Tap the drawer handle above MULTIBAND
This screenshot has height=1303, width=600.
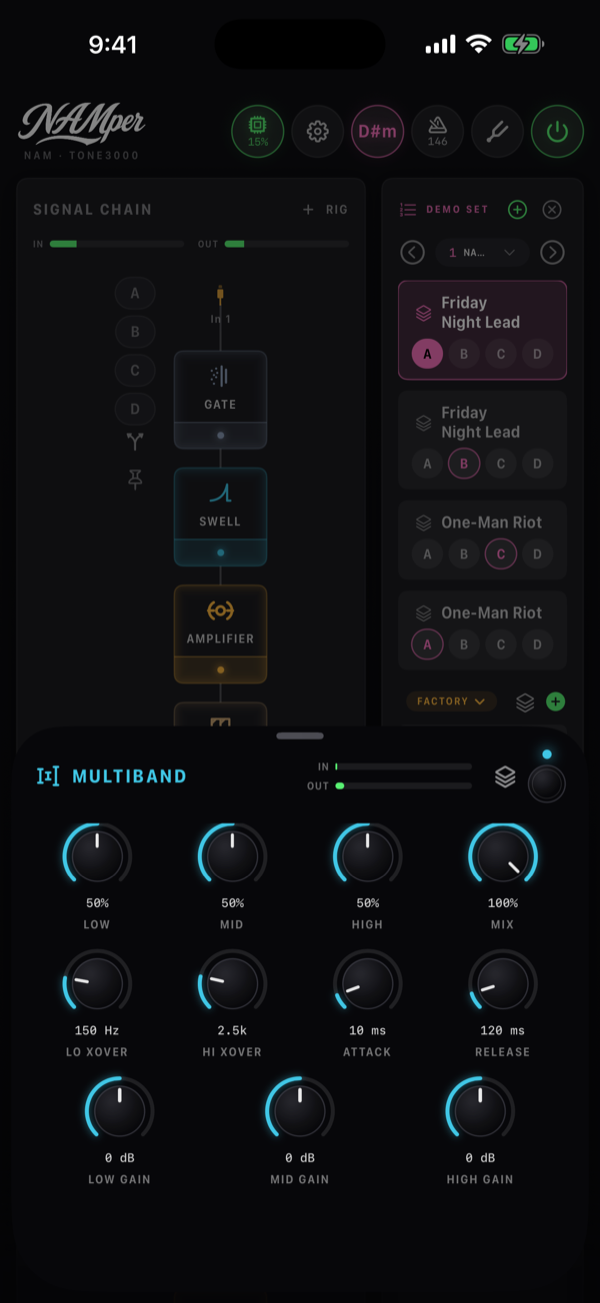[x=300, y=735]
